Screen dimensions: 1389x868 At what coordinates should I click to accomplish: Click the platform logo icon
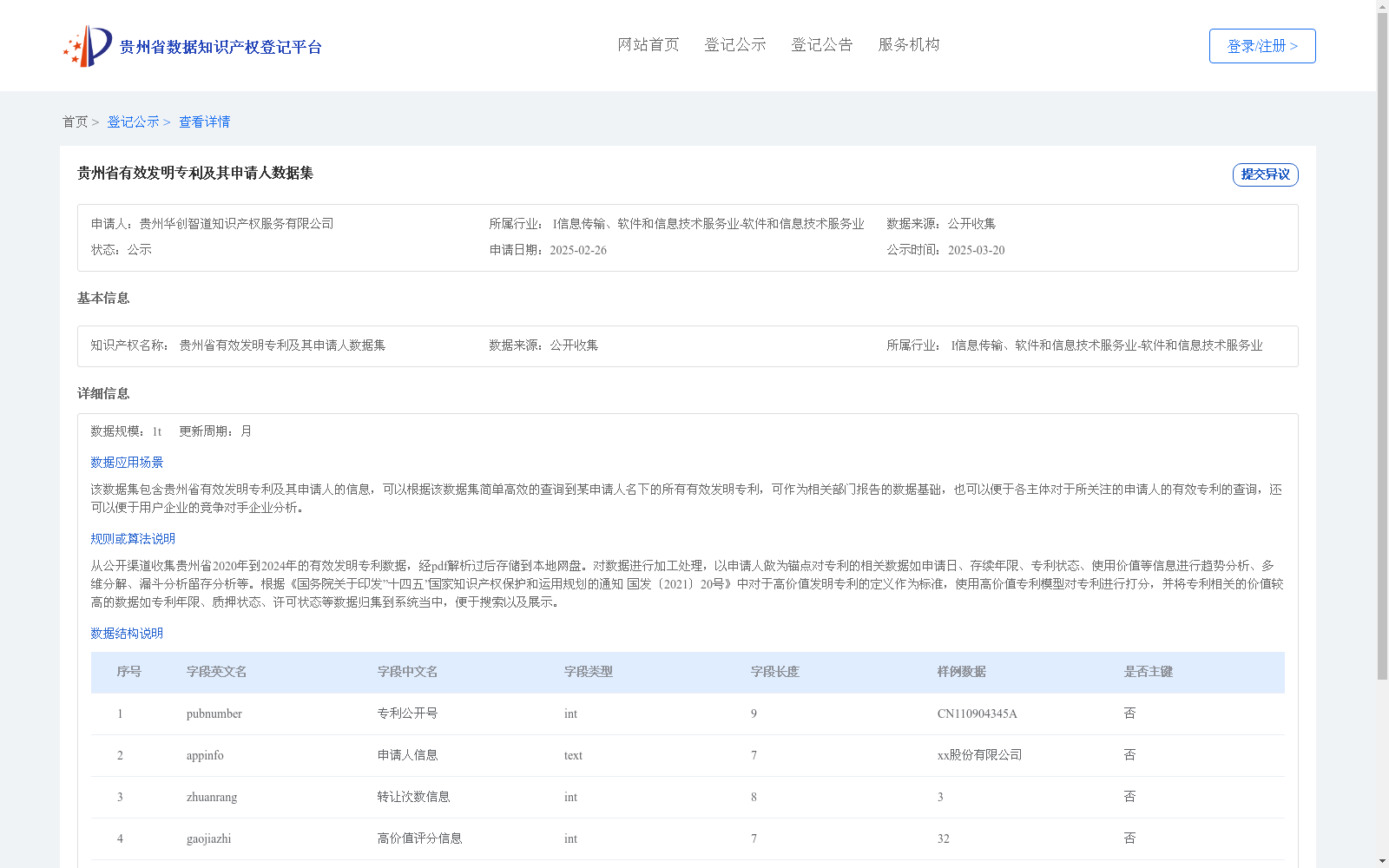pos(88,46)
